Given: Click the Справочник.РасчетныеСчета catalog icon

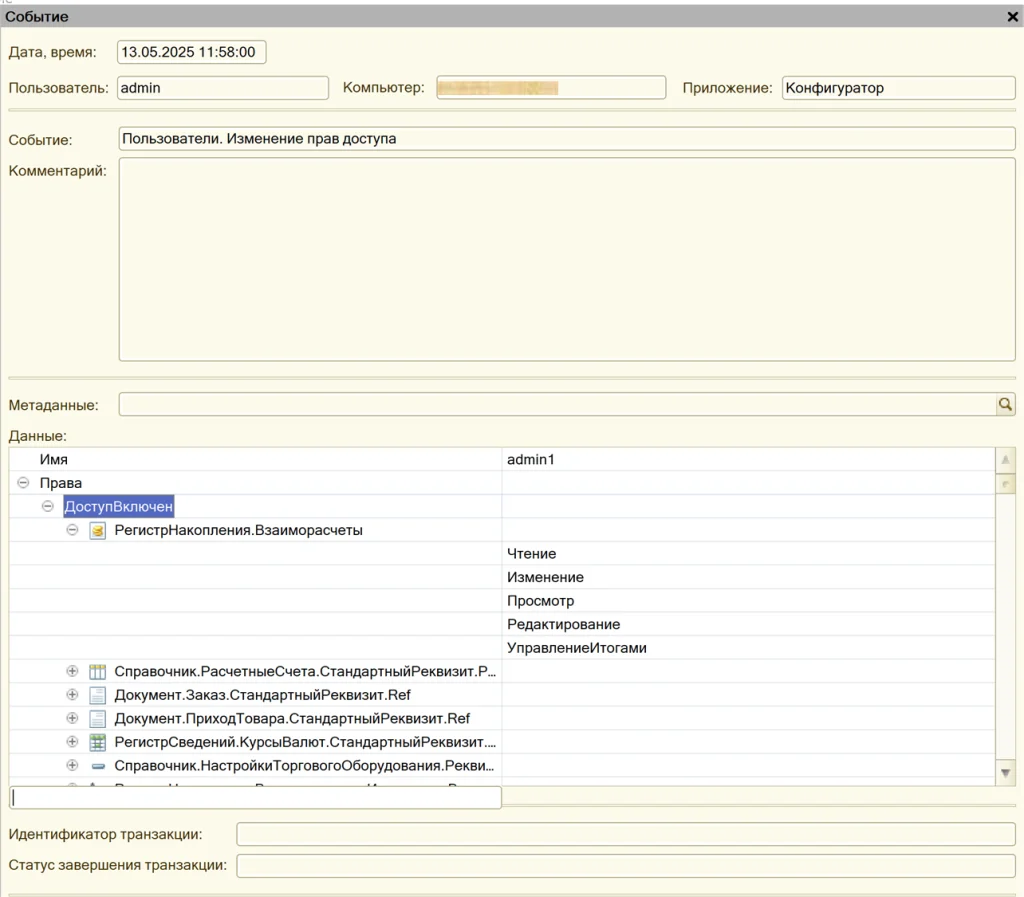Looking at the screenshot, I should [97, 672].
